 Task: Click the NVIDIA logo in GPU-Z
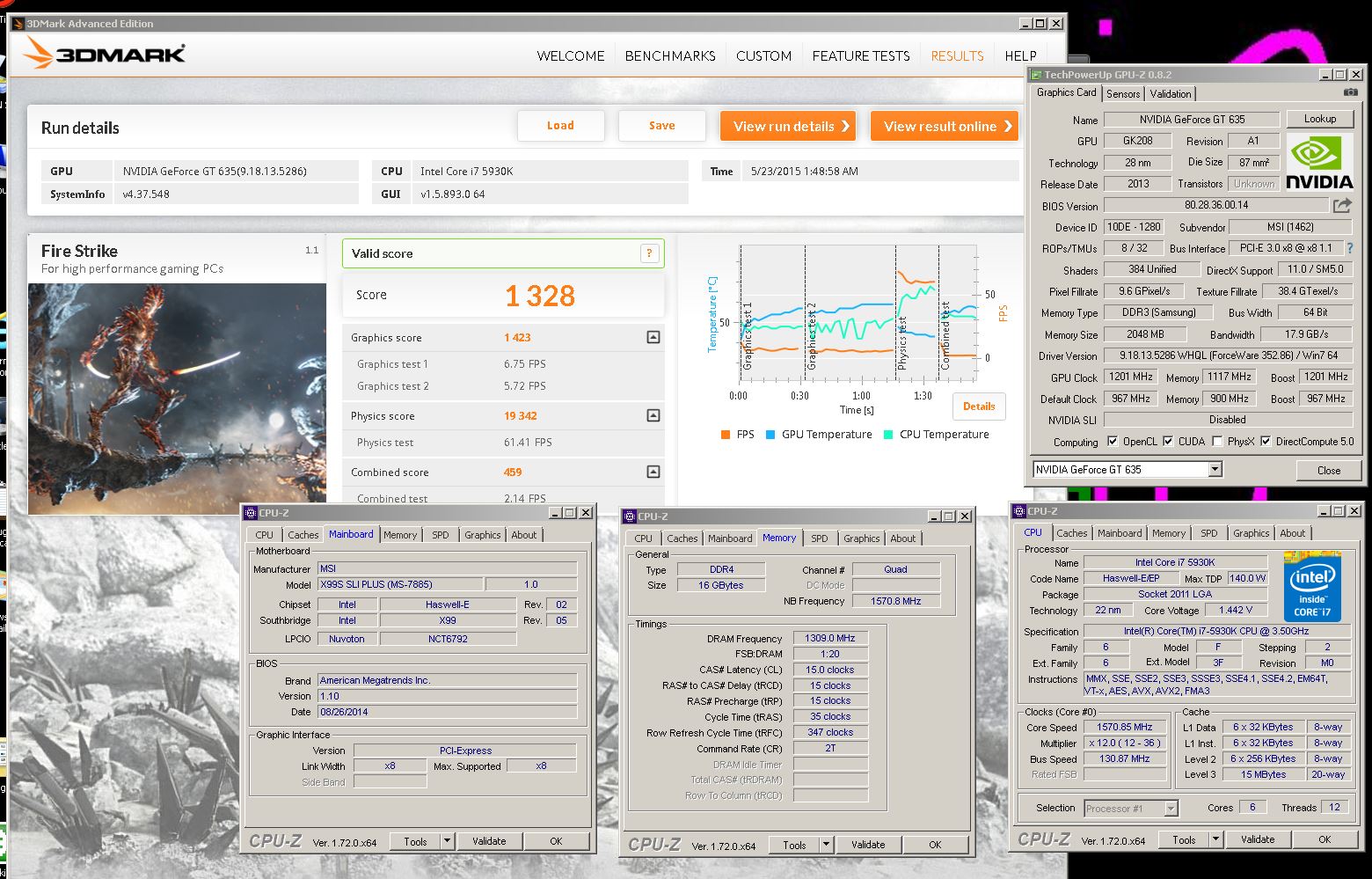[1319, 161]
